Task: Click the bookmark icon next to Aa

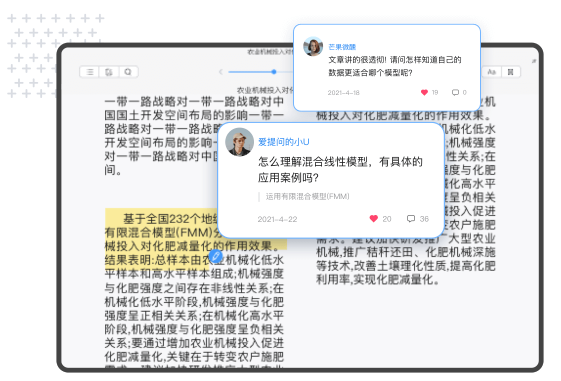Action: pos(511,72)
